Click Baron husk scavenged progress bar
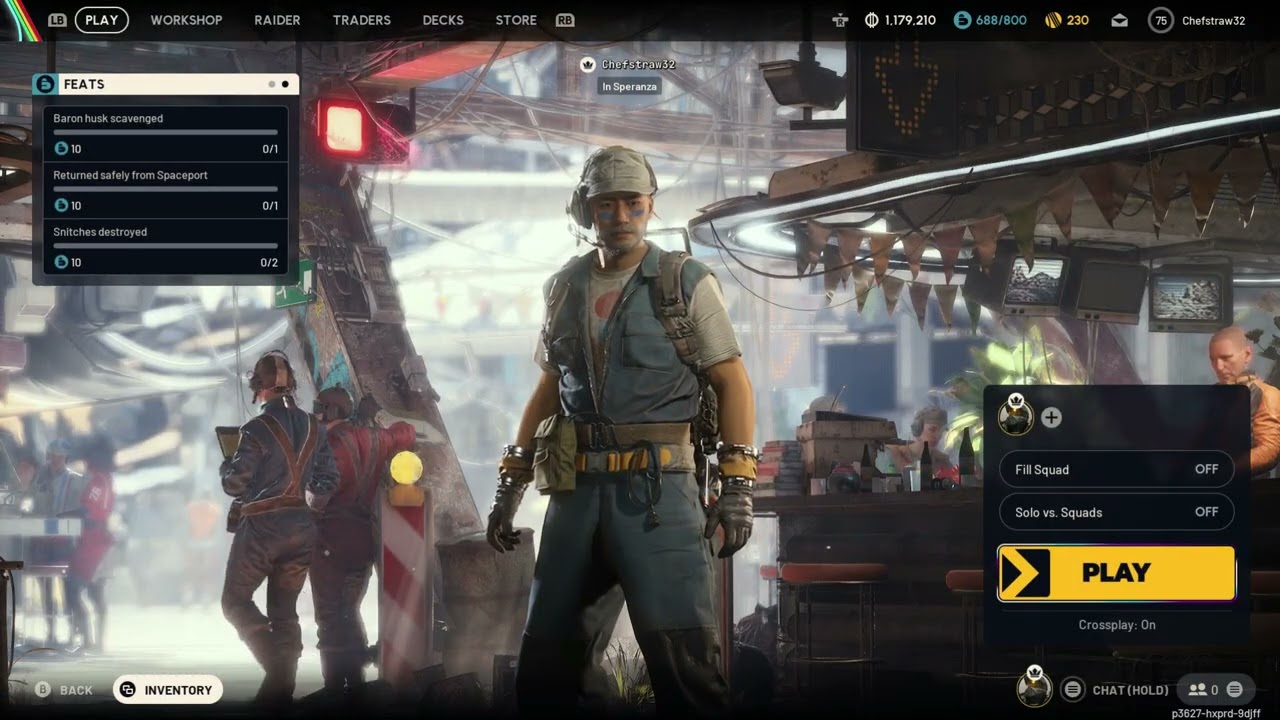The image size is (1280, 720). [166, 132]
